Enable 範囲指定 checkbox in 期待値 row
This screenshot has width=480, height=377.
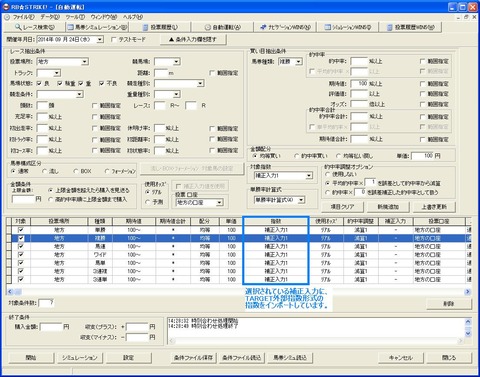[423, 84]
